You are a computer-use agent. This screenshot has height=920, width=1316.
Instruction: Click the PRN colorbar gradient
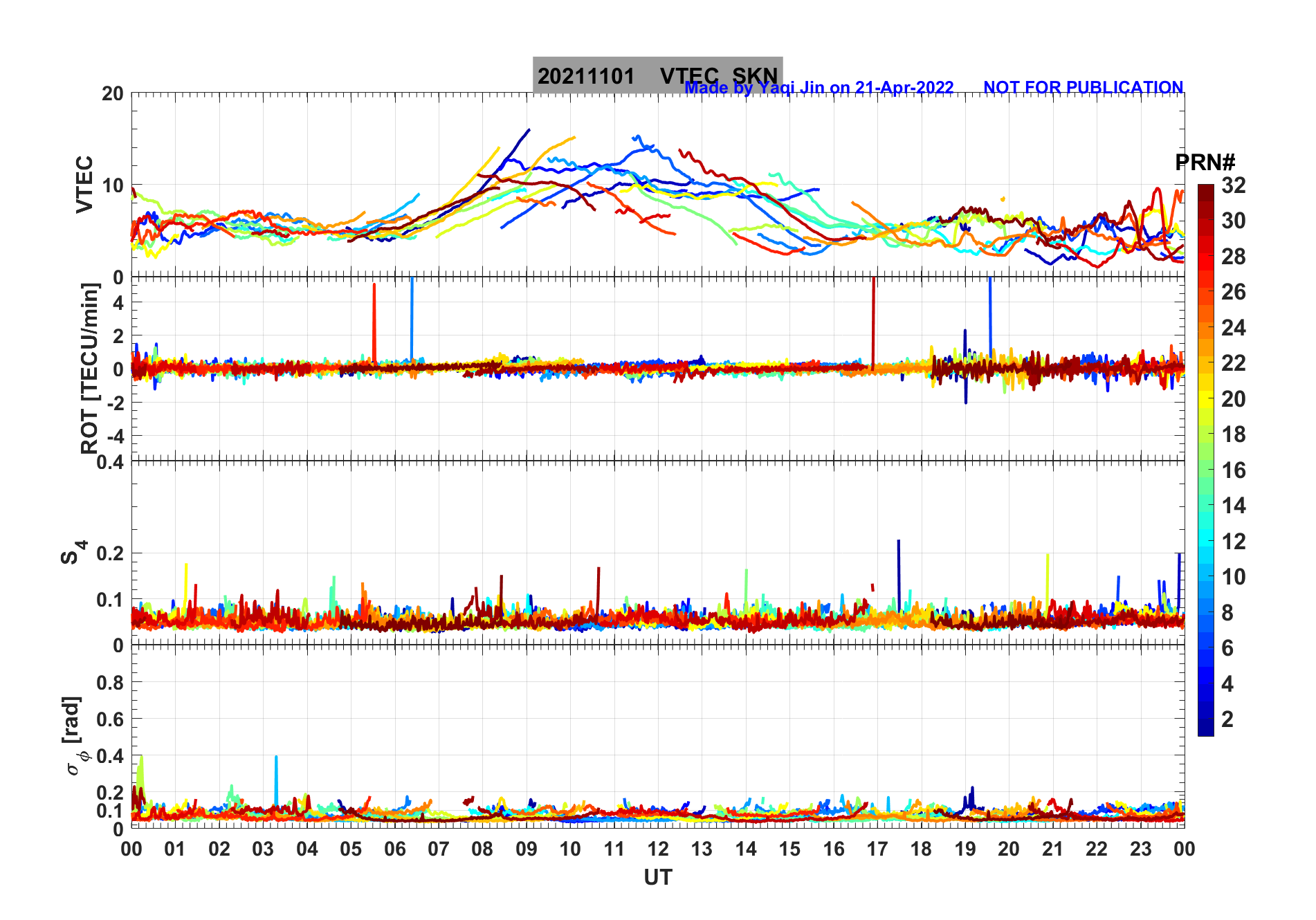pyautogui.click(x=1205, y=460)
